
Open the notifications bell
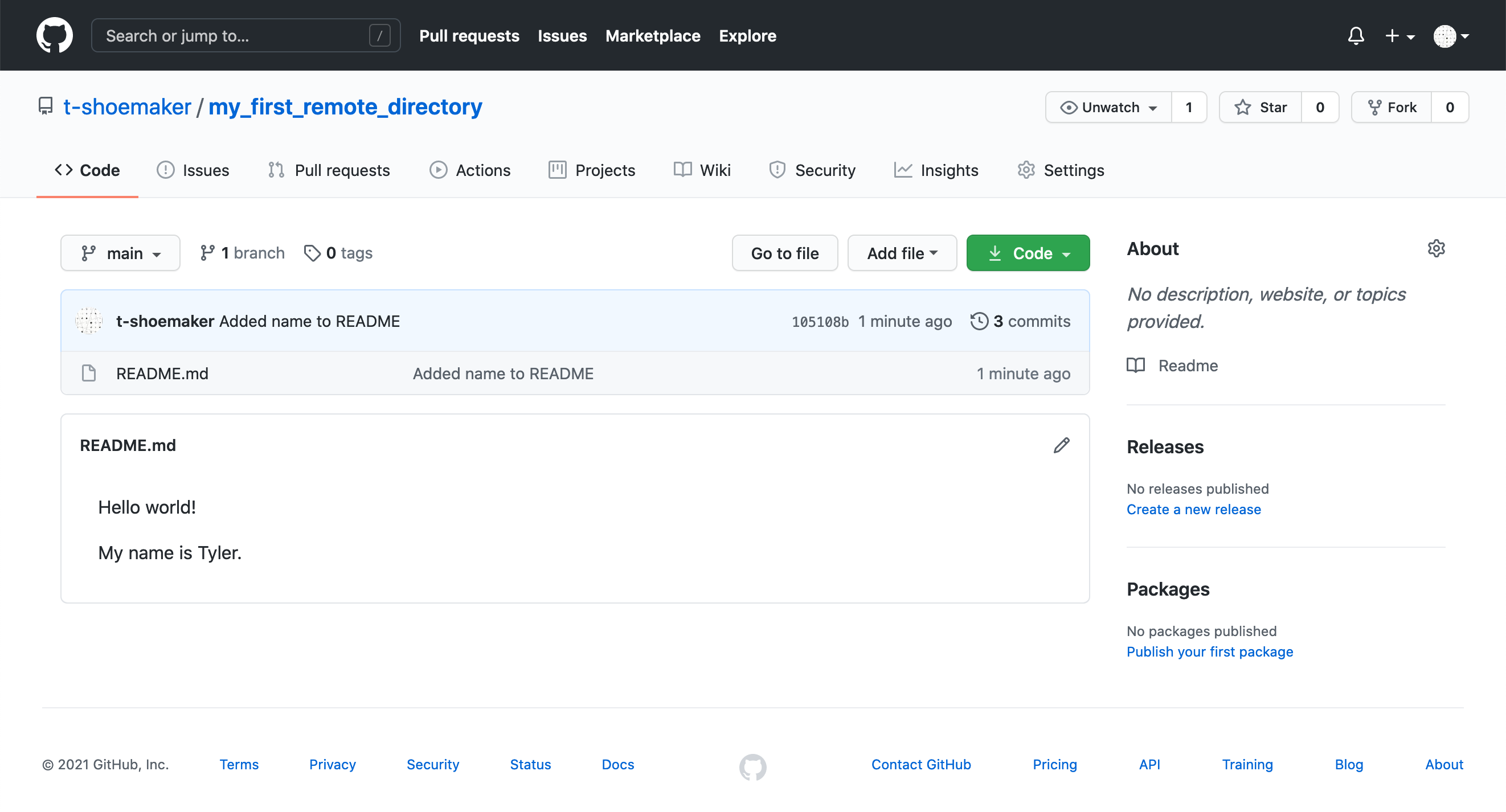click(1356, 36)
